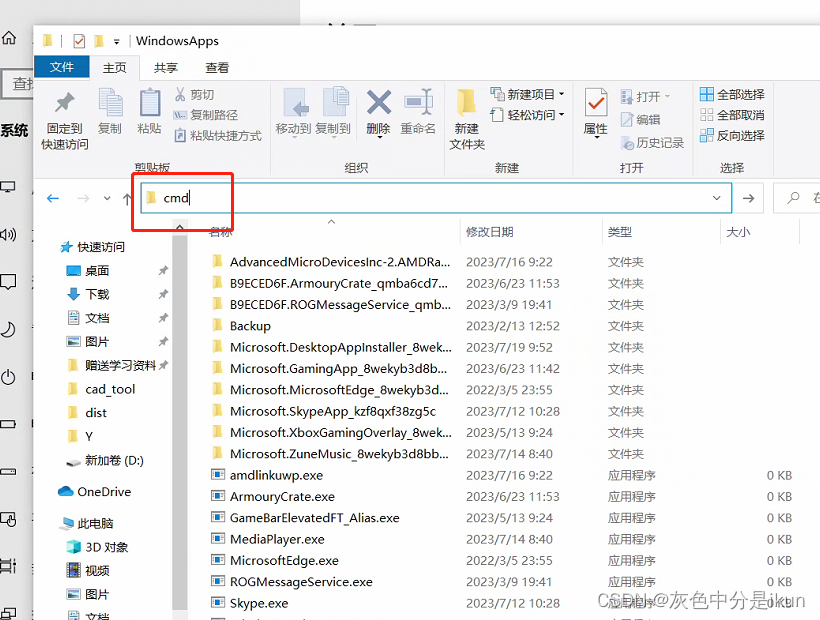The image size is (820, 620).
Task: Open the Easy Access (轻松访问) dropdown
Action: pos(528,115)
